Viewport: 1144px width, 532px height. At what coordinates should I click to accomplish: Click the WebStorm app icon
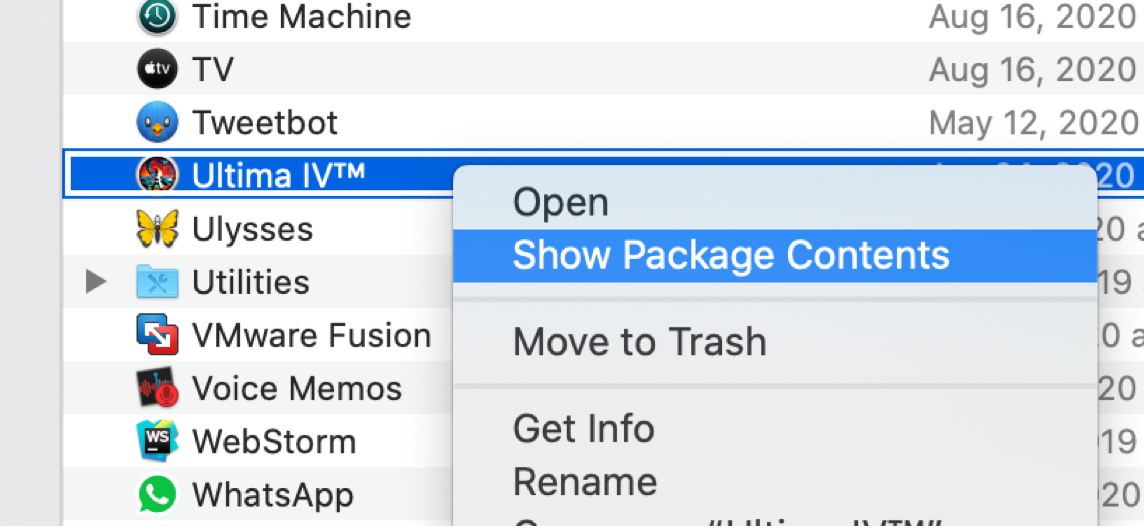point(157,441)
